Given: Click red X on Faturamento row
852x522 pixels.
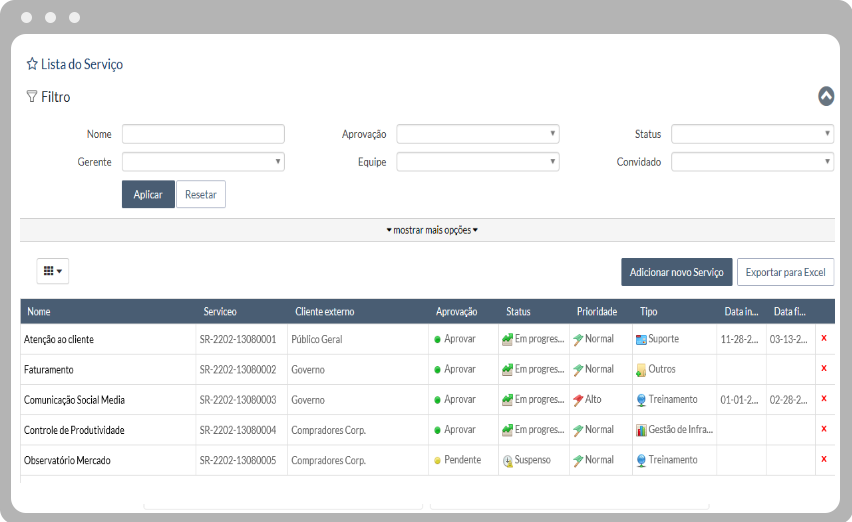Looking at the screenshot, I should pyautogui.click(x=823, y=369).
